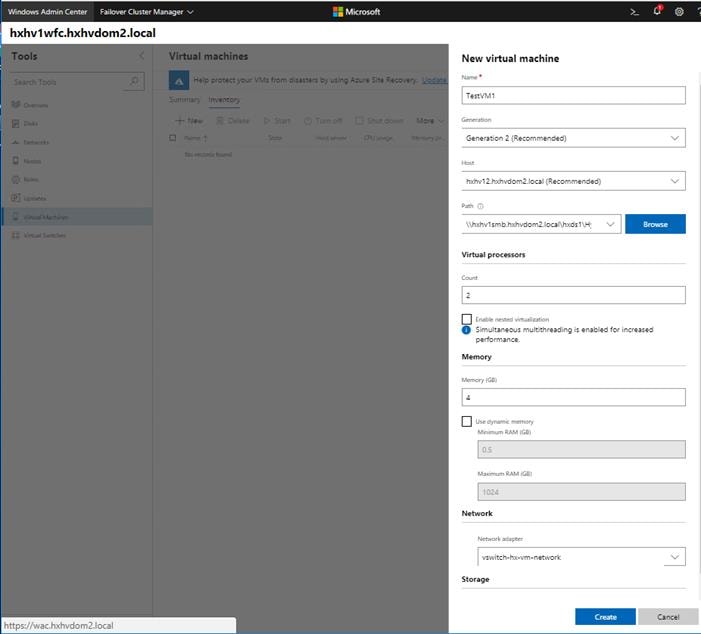Click the square icon of Shut down

pyautogui.click(x=359, y=121)
